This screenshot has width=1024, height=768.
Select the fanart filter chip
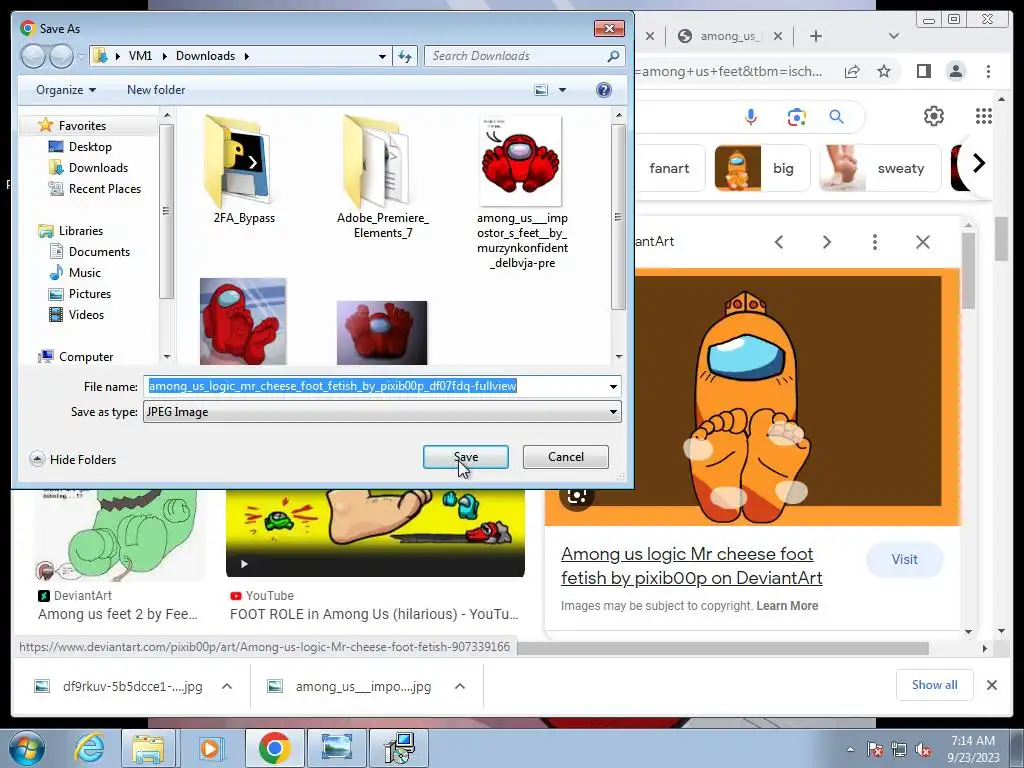pos(669,168)
